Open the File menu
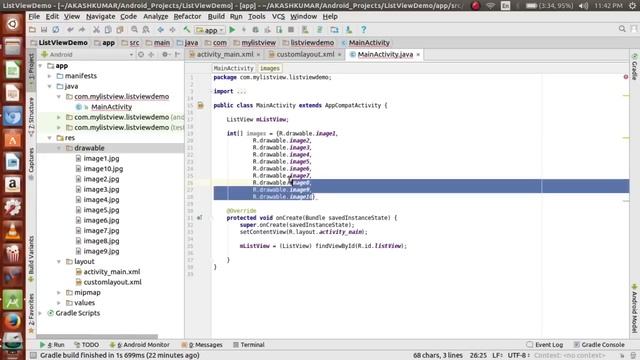Screen dimensions: 640x360 point(34,16)
